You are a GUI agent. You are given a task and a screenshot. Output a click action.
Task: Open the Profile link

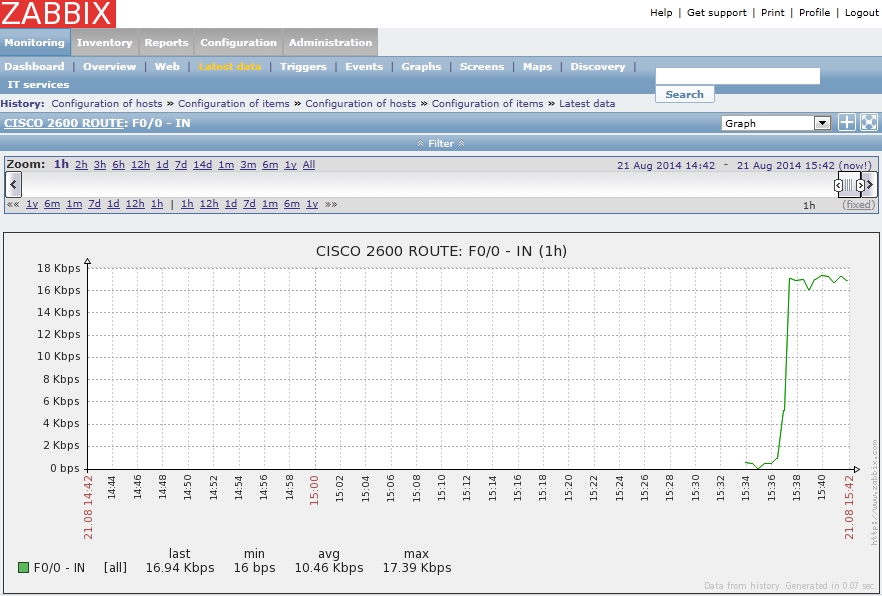[814, 12]
